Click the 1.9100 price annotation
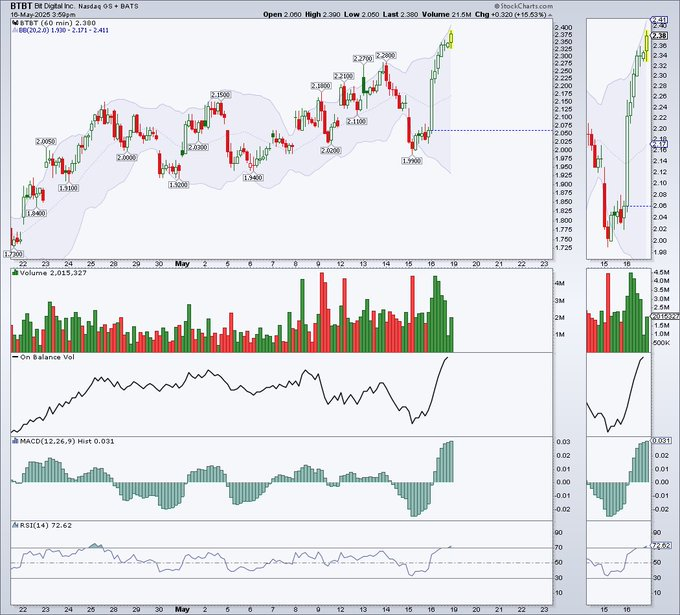Screen dimensions: 680x615 (69, 188)
